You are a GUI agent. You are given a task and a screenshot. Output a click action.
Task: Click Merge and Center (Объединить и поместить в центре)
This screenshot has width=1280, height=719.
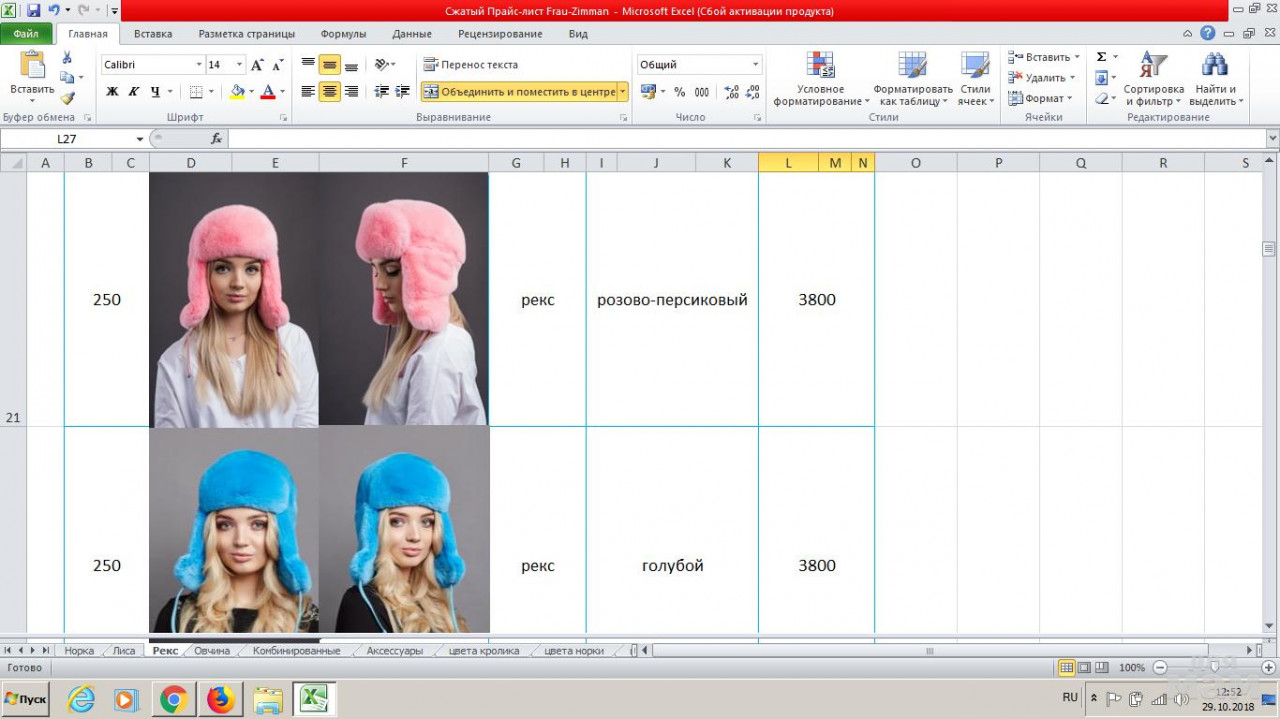coord(519,92)
